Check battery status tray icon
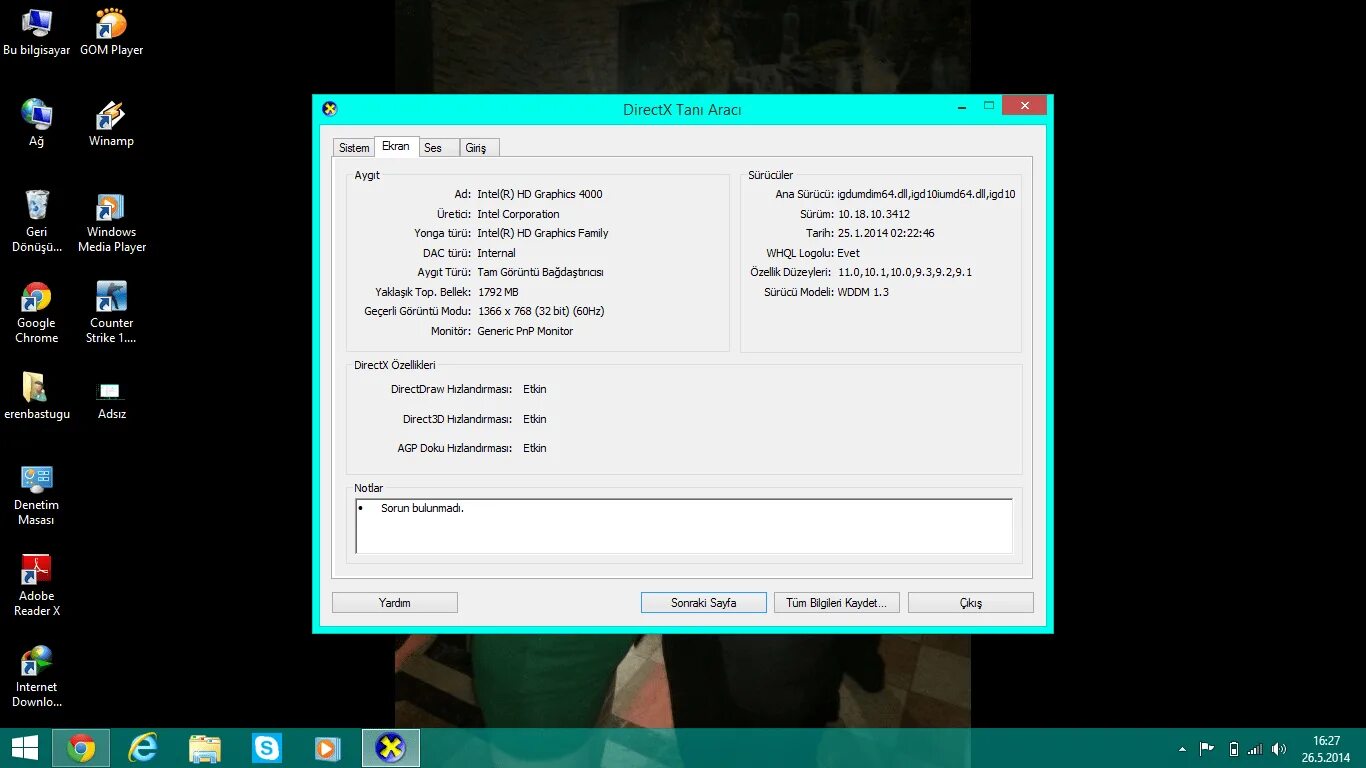 pyautogui.click(x=1233, y=749)
